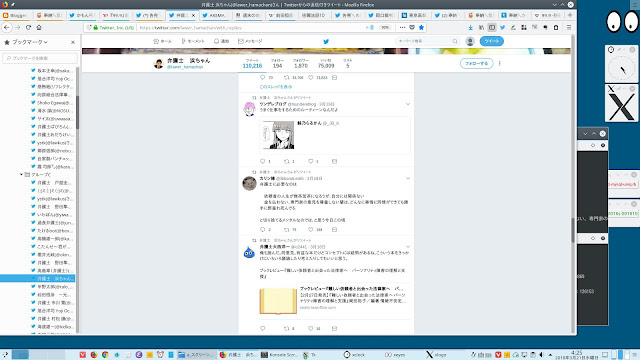The width and height of the screenshot is (640, 360).
Task: Open Twitter Messages nav link
Action: point(250,41)
